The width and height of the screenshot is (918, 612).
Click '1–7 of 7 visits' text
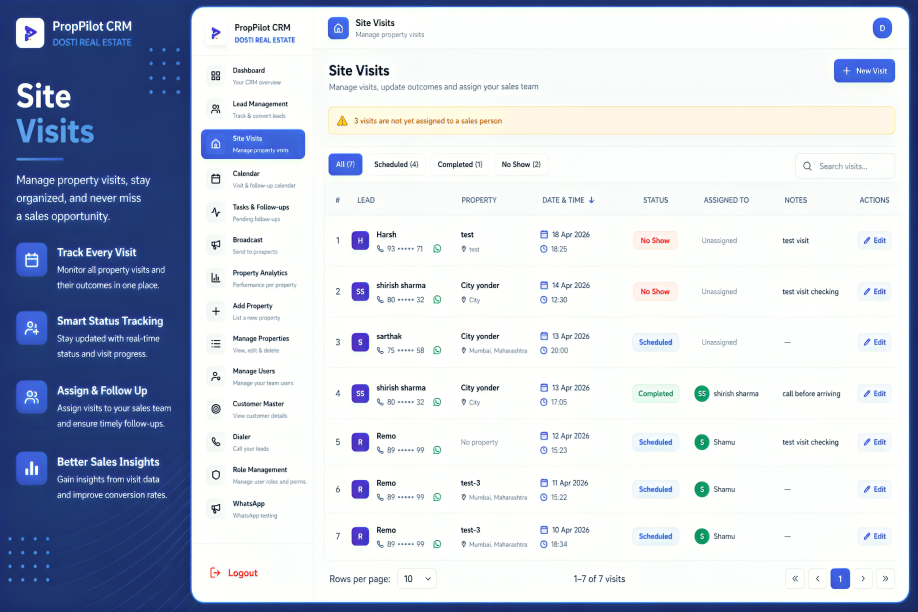(x=600, y=579)
